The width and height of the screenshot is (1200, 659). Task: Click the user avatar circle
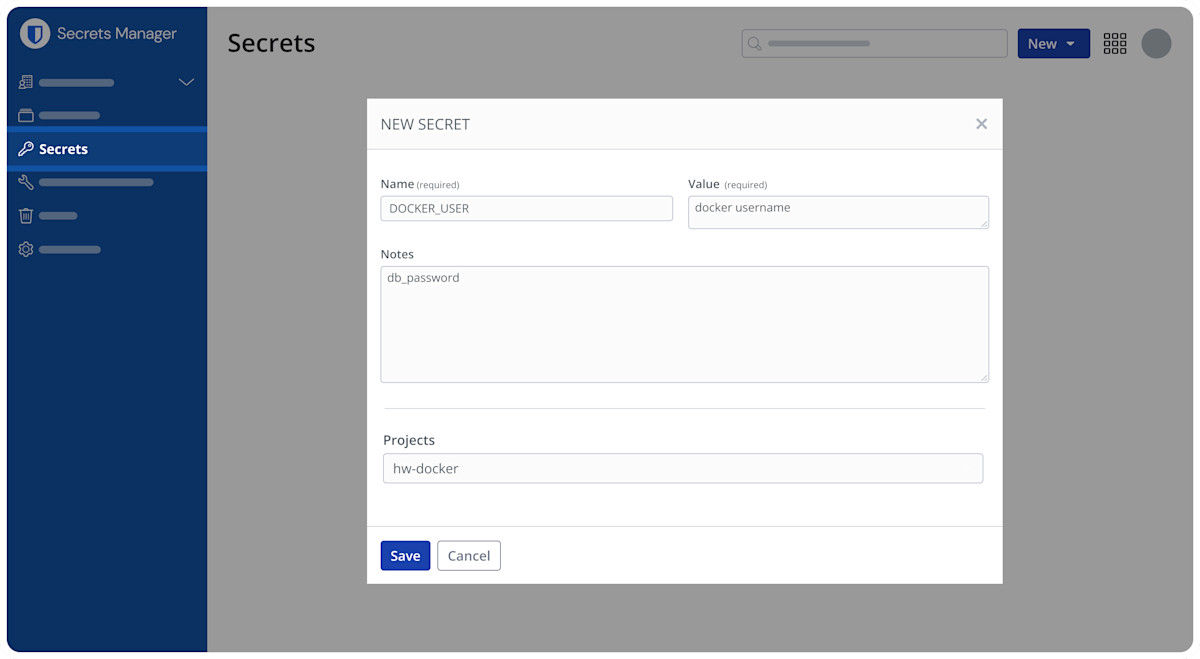coord(1156,43)
